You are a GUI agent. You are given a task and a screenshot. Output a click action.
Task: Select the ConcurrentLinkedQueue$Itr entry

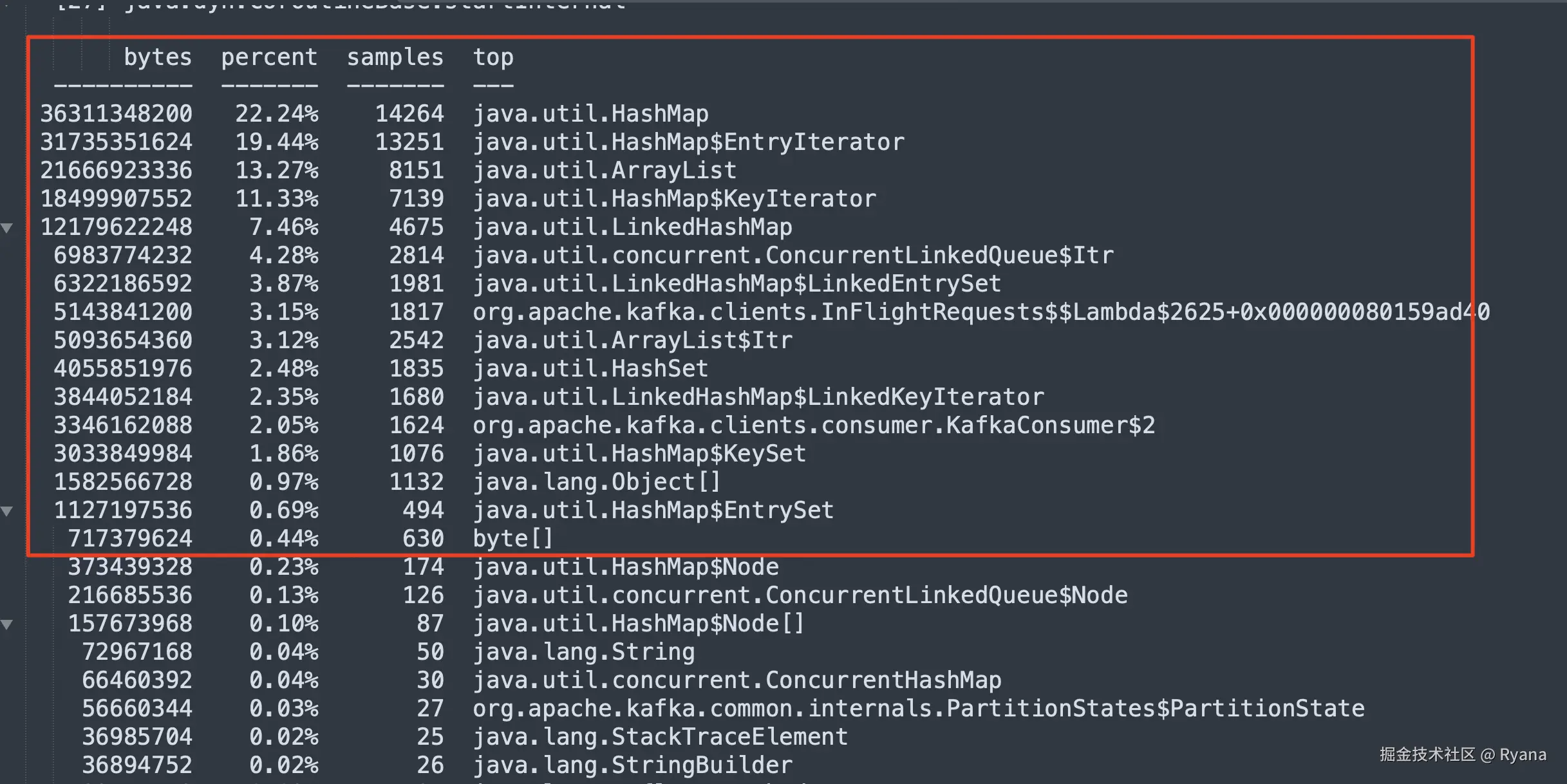[793, 256]
